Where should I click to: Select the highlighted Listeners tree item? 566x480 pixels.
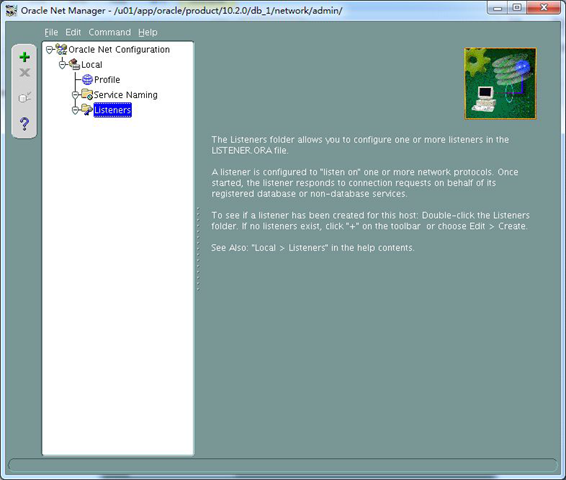(113, 110)
